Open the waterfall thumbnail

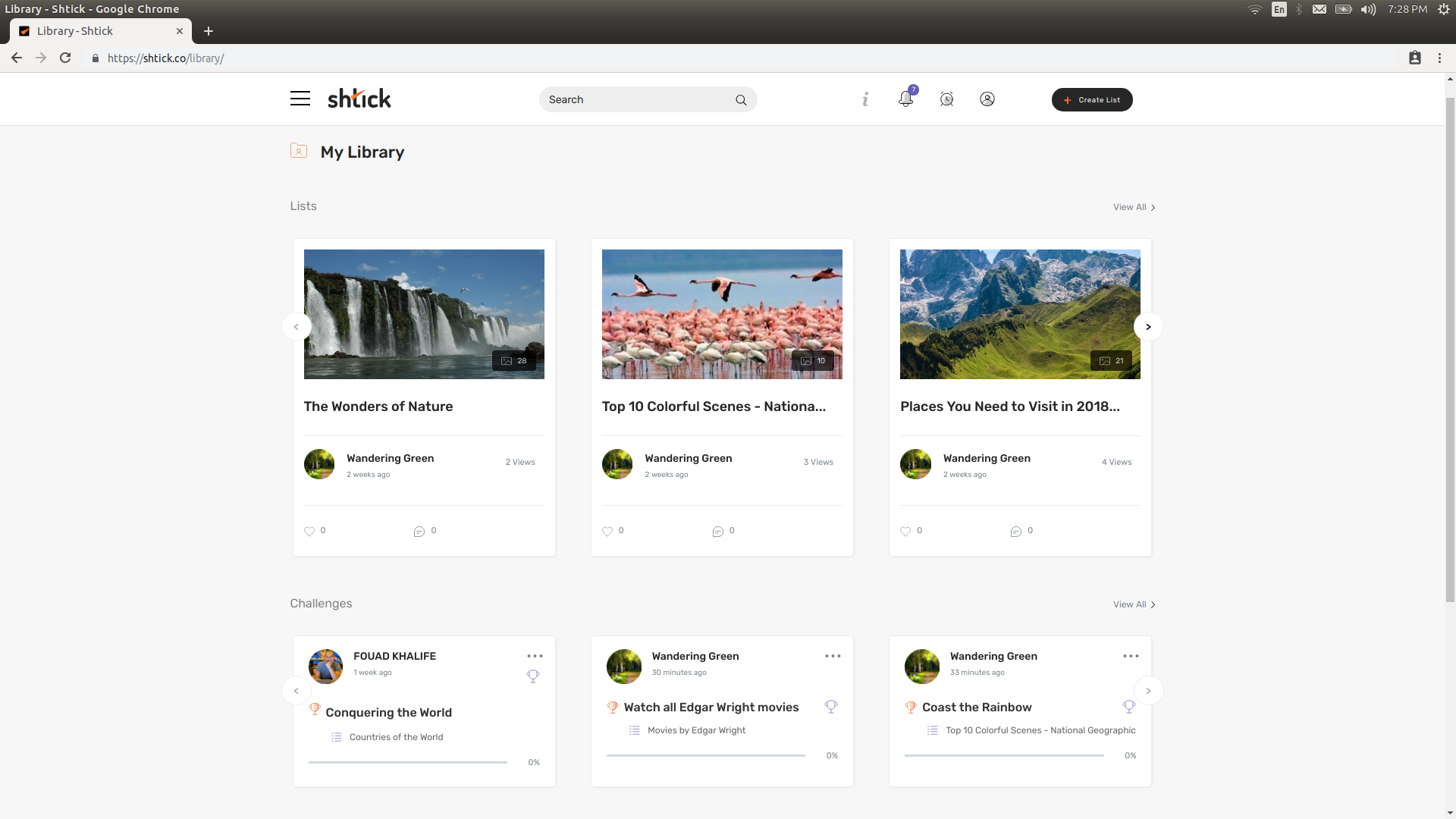click(x=424, y=314)
